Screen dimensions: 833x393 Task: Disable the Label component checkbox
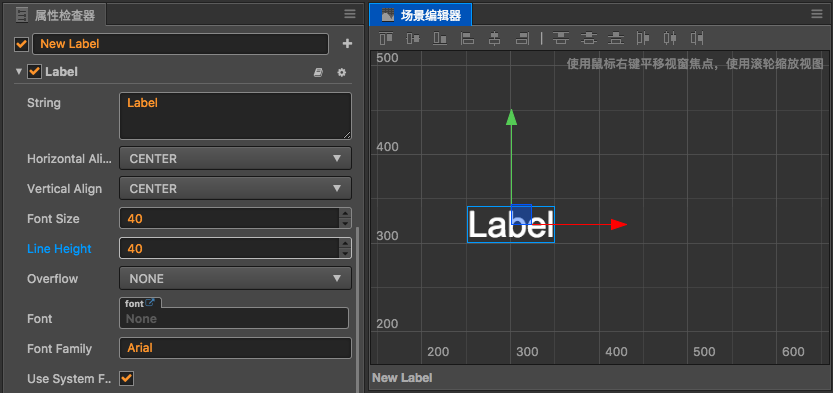click(x=35, y=72)
